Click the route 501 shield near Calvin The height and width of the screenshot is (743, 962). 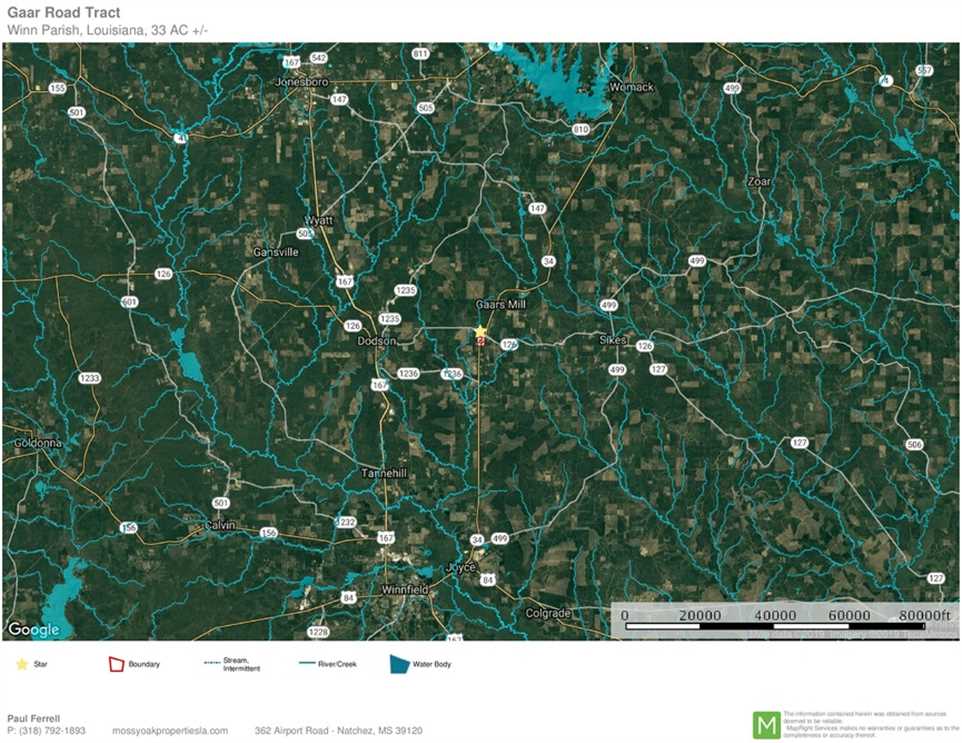221,503
